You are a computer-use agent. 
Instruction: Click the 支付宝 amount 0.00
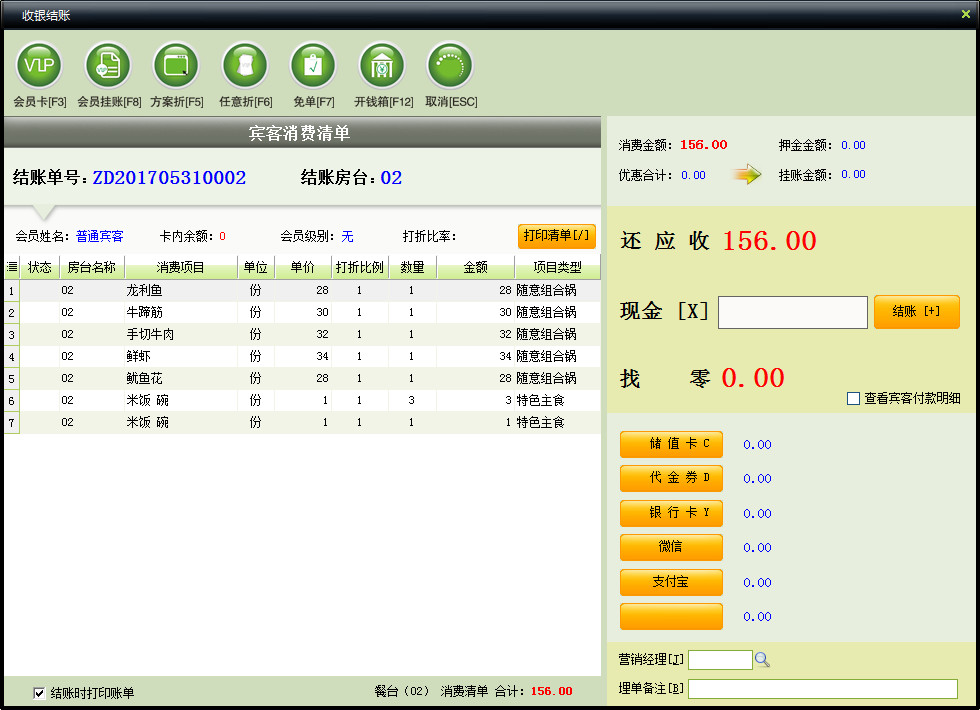(757, 582)
